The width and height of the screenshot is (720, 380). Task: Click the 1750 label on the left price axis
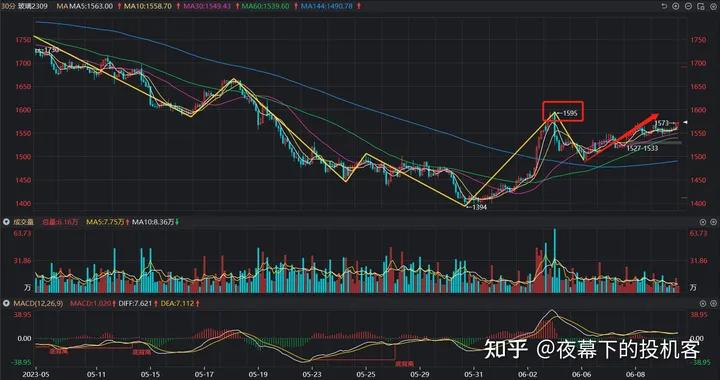pyautogui.click(x=22, y=40)
